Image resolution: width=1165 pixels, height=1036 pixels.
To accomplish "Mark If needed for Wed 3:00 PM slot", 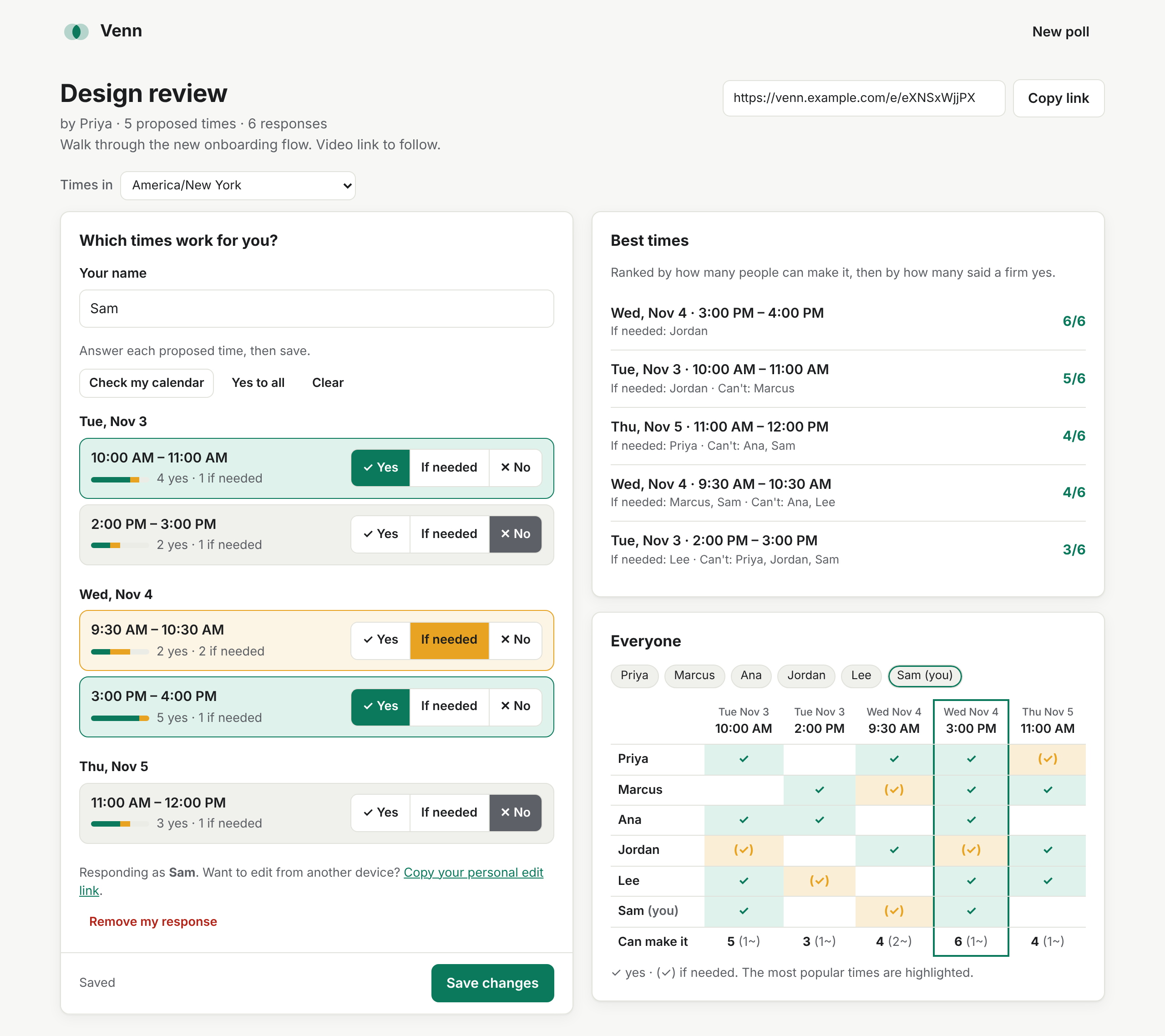I will click(x=449, y=706).
